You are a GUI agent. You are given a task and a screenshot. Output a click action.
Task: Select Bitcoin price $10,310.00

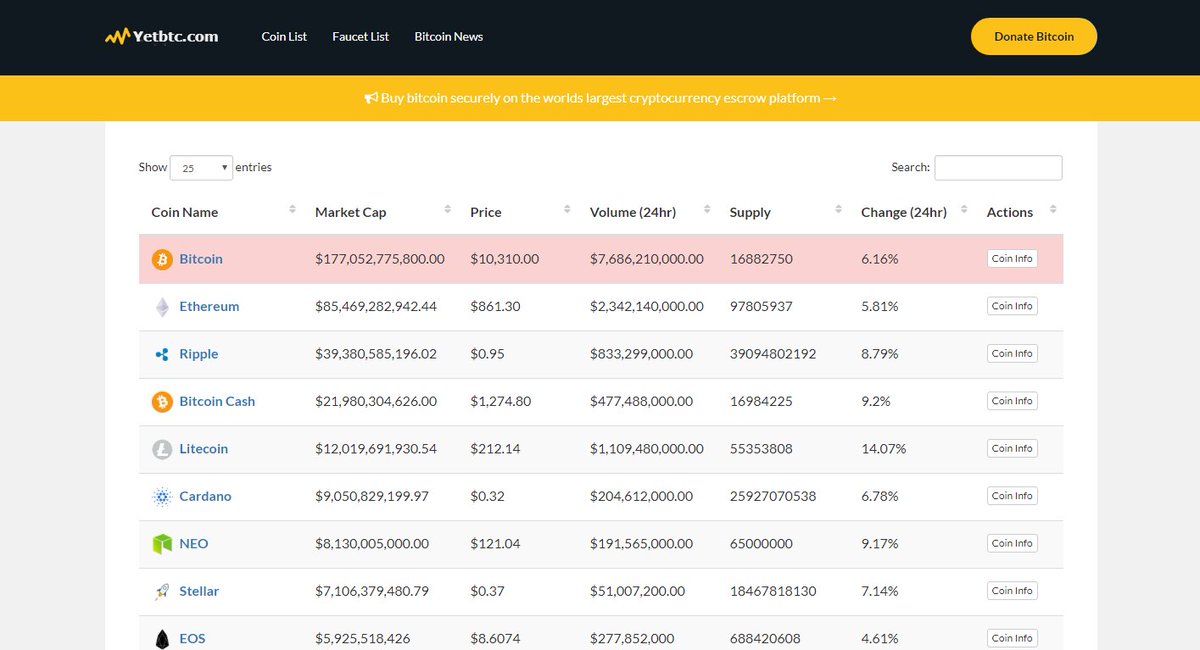(x=505, y=259)
